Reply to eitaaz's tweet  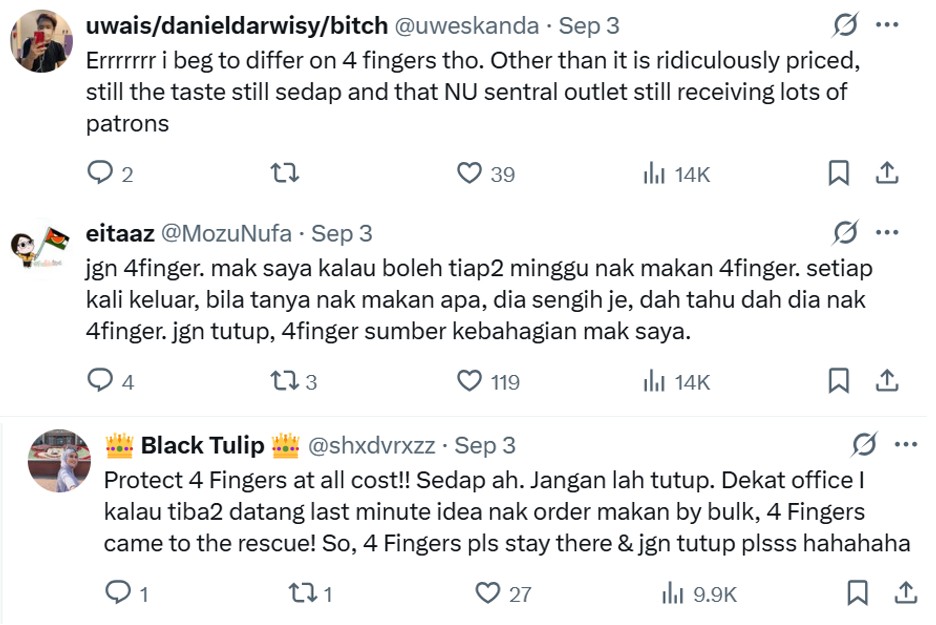pyautogui.click(x=101, y=381)
